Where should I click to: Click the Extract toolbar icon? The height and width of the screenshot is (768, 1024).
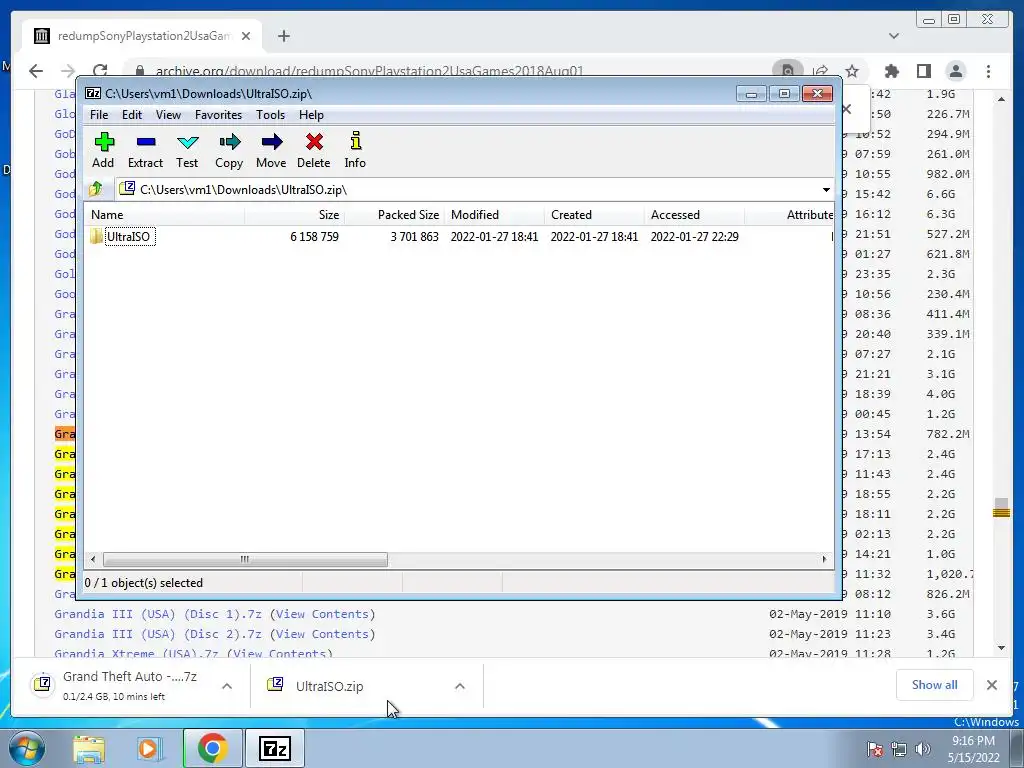coord(145,150)
